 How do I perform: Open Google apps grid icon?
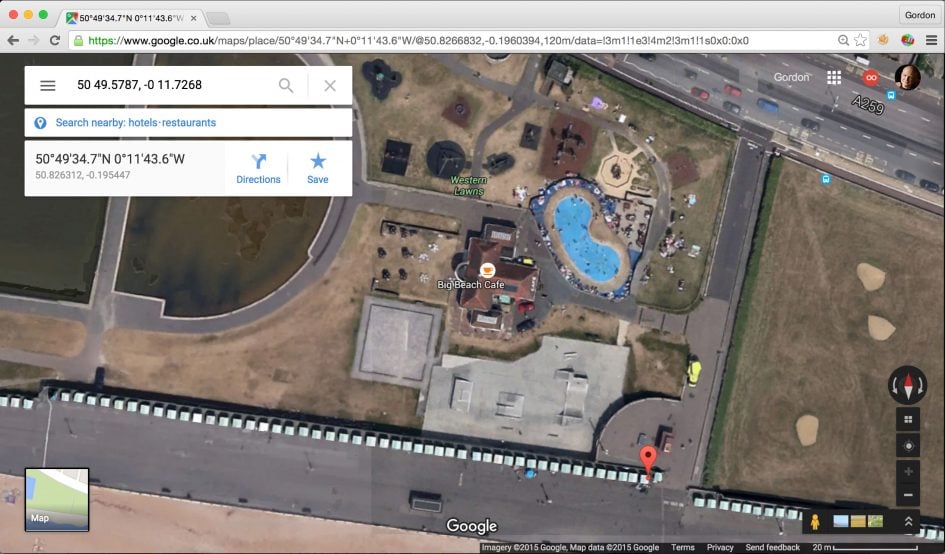[834, 77]
